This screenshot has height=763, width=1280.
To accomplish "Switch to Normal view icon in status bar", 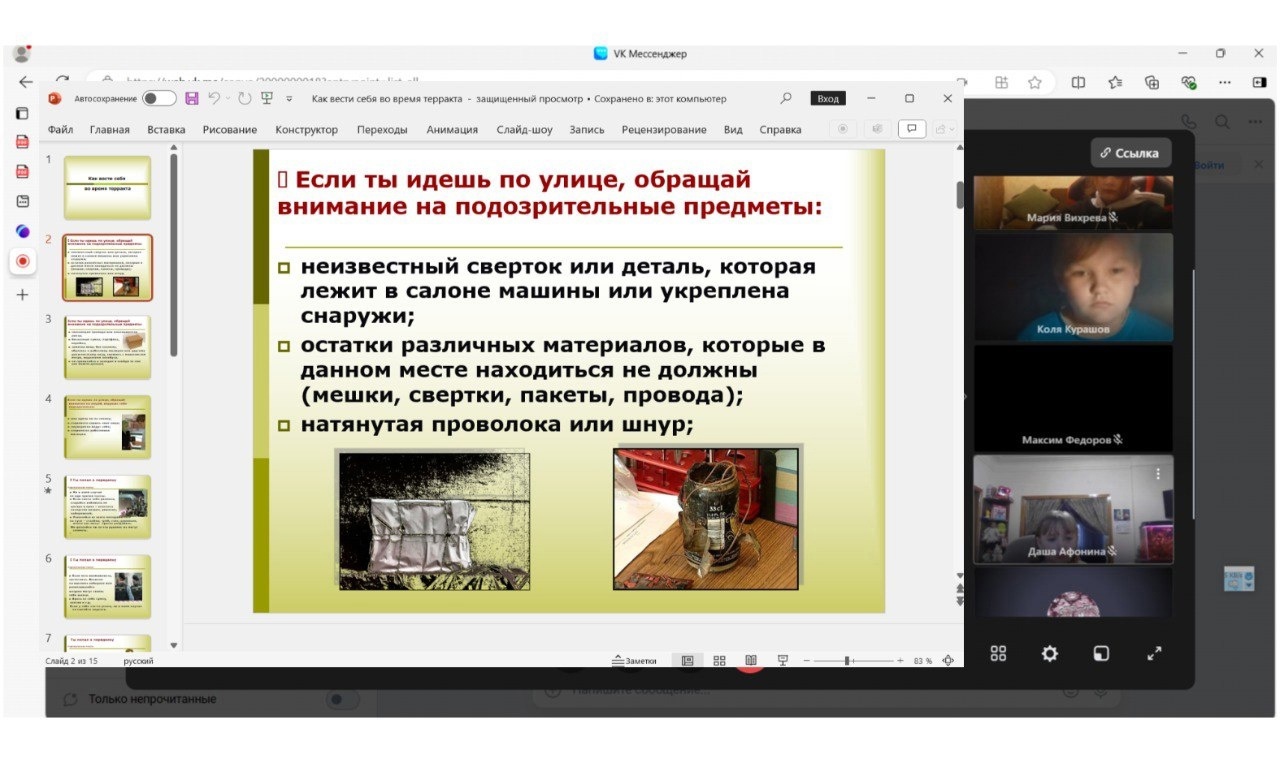I will 687,661.
